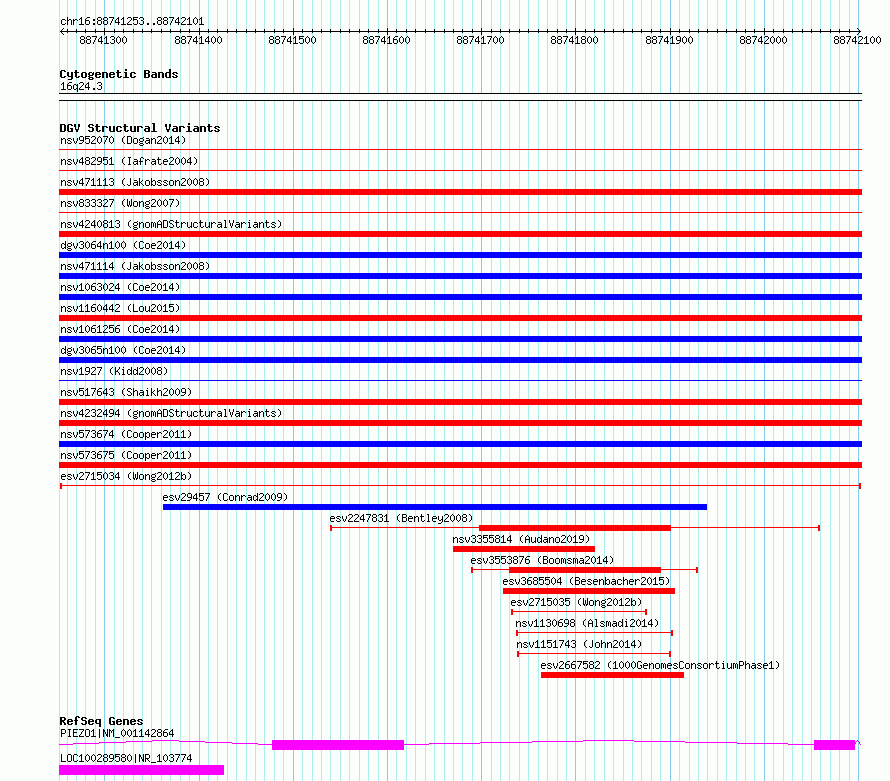Viewport: 890px width, 781px height.
Task: Click the magenta LOC100289580 gene bar
Action: tap(141, 770)
